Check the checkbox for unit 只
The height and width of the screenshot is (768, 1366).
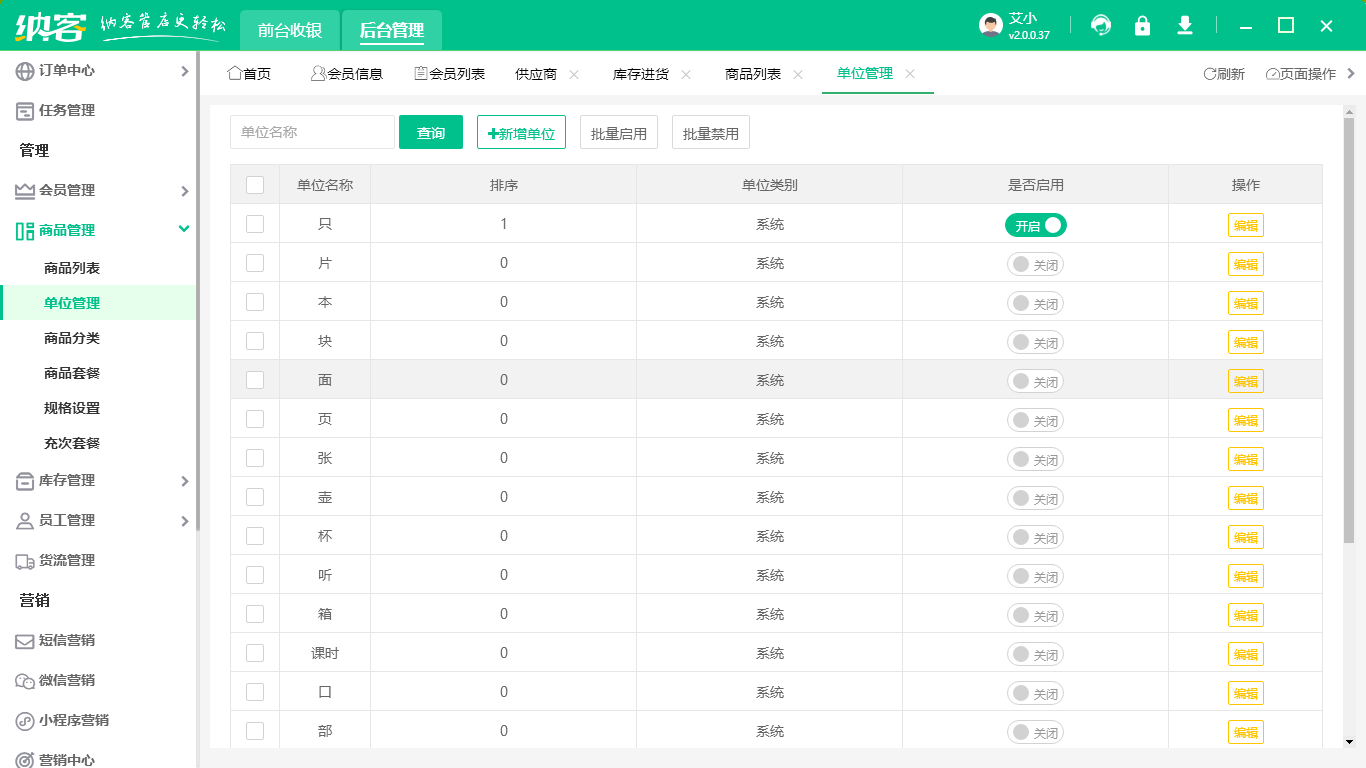pyautogui.click(x=255, y=224)
